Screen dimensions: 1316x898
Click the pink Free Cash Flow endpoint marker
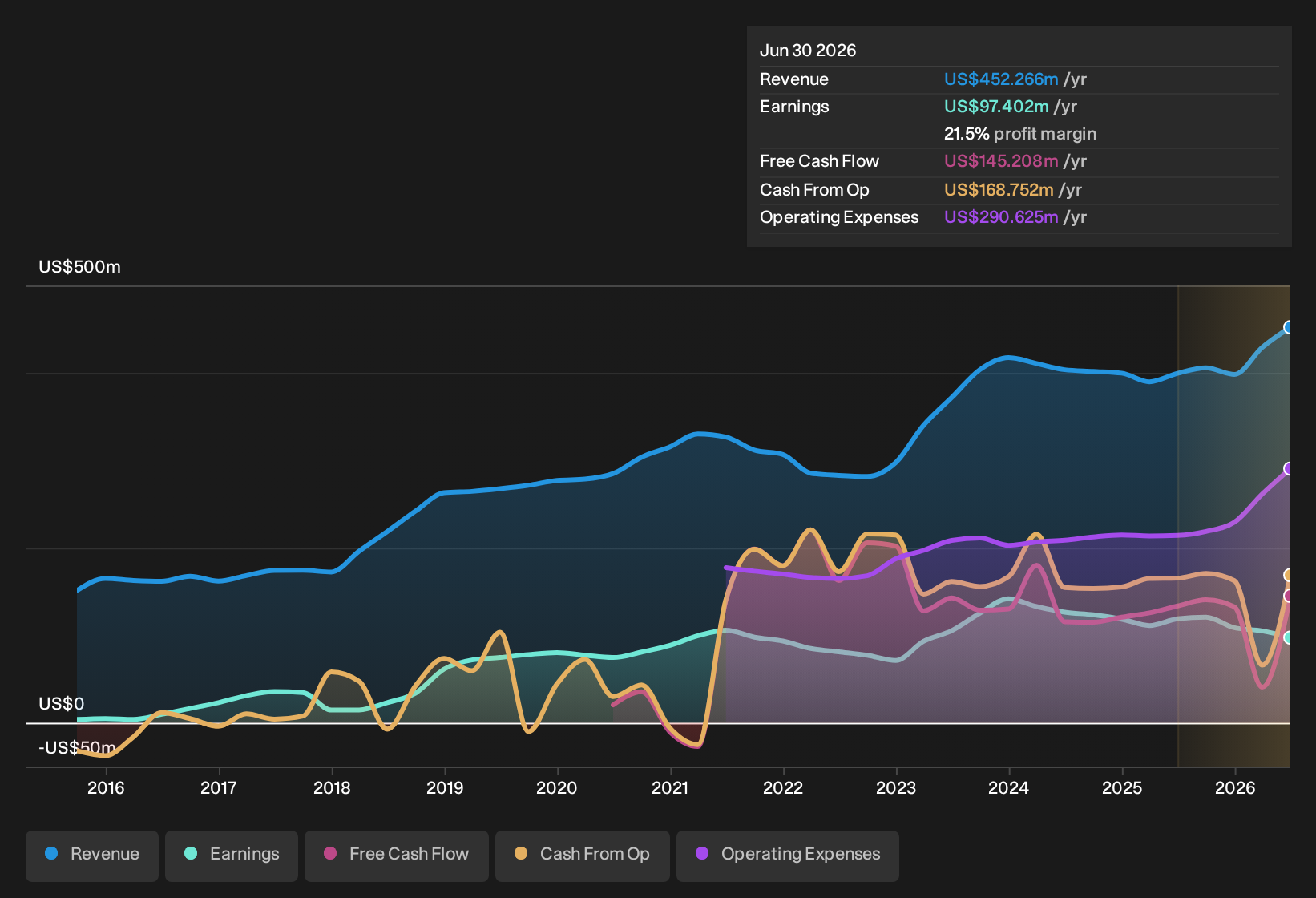(1289, 596)
